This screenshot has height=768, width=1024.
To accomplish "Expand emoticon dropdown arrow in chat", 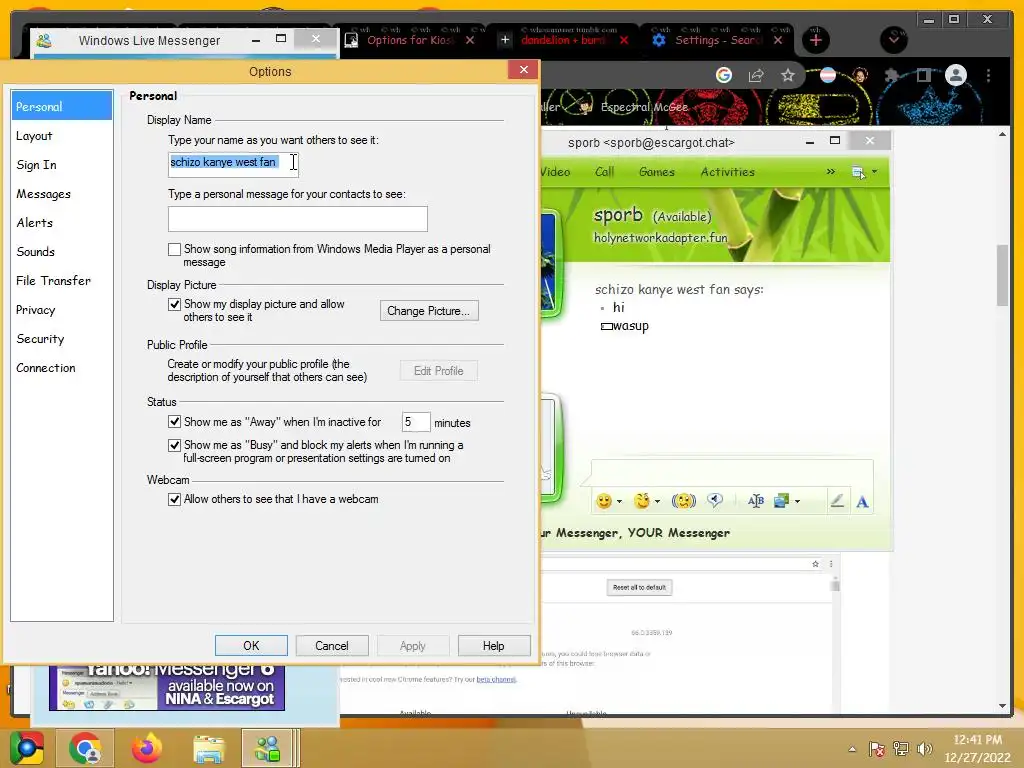I will click(x=619, y=502).
